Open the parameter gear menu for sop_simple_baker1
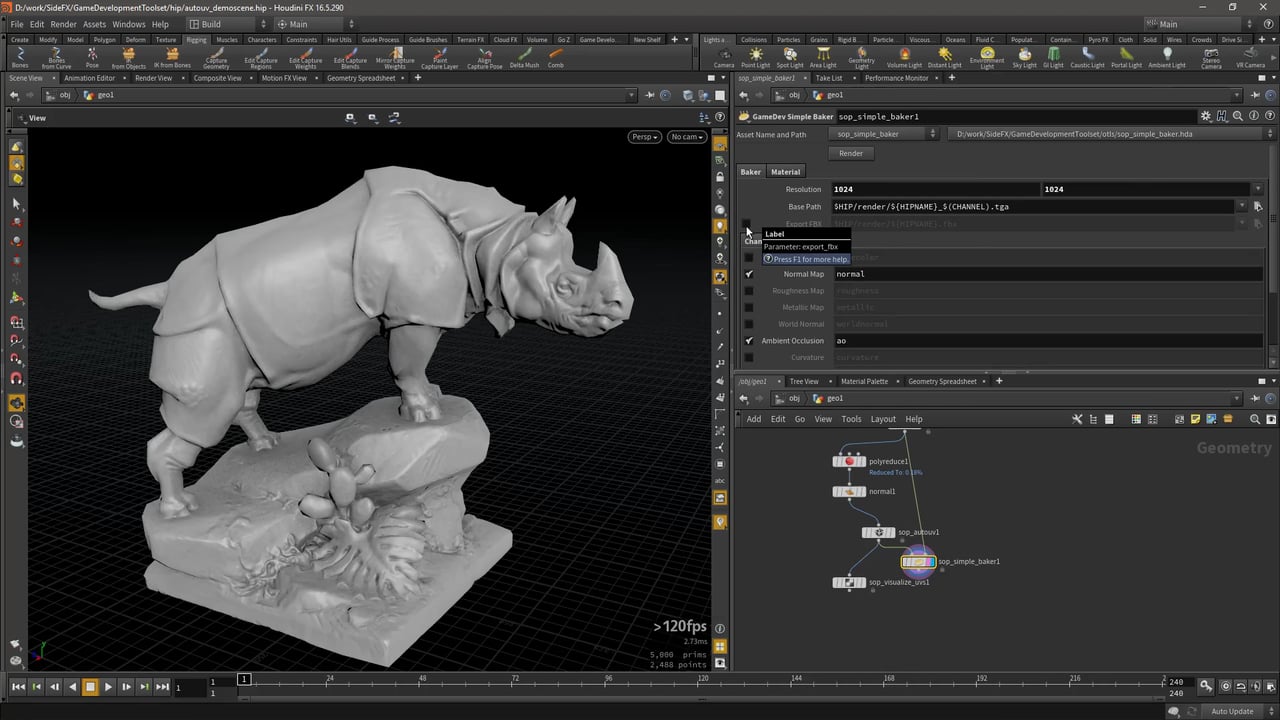This screenshot has height=720, width=1280. coord(1206,117)
